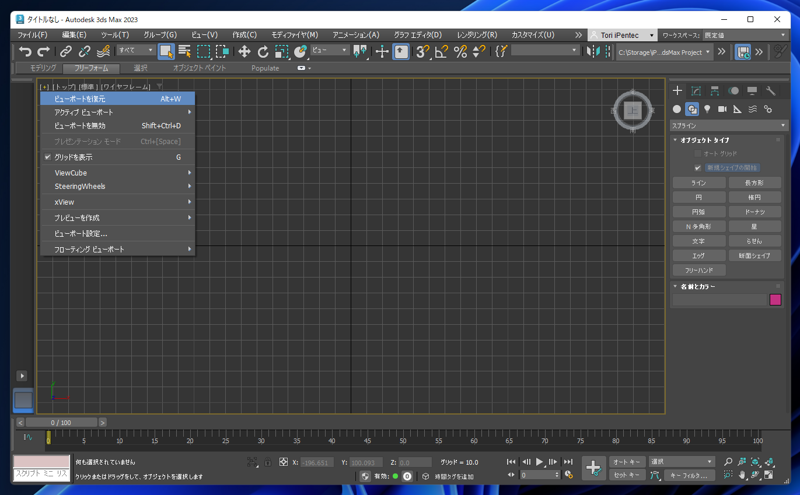Click the Redo arrow icon
Screen dimensions: 800x495
click(x=43, y=52)
